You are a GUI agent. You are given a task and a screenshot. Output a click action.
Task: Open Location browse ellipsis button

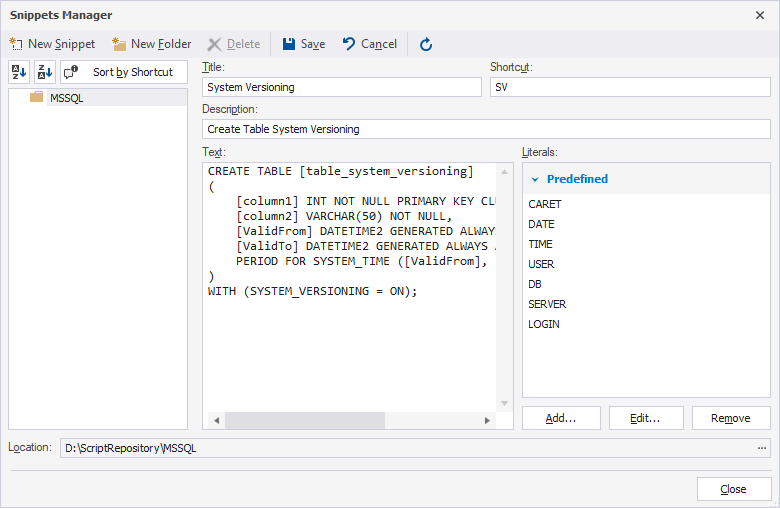click(762, 448)
